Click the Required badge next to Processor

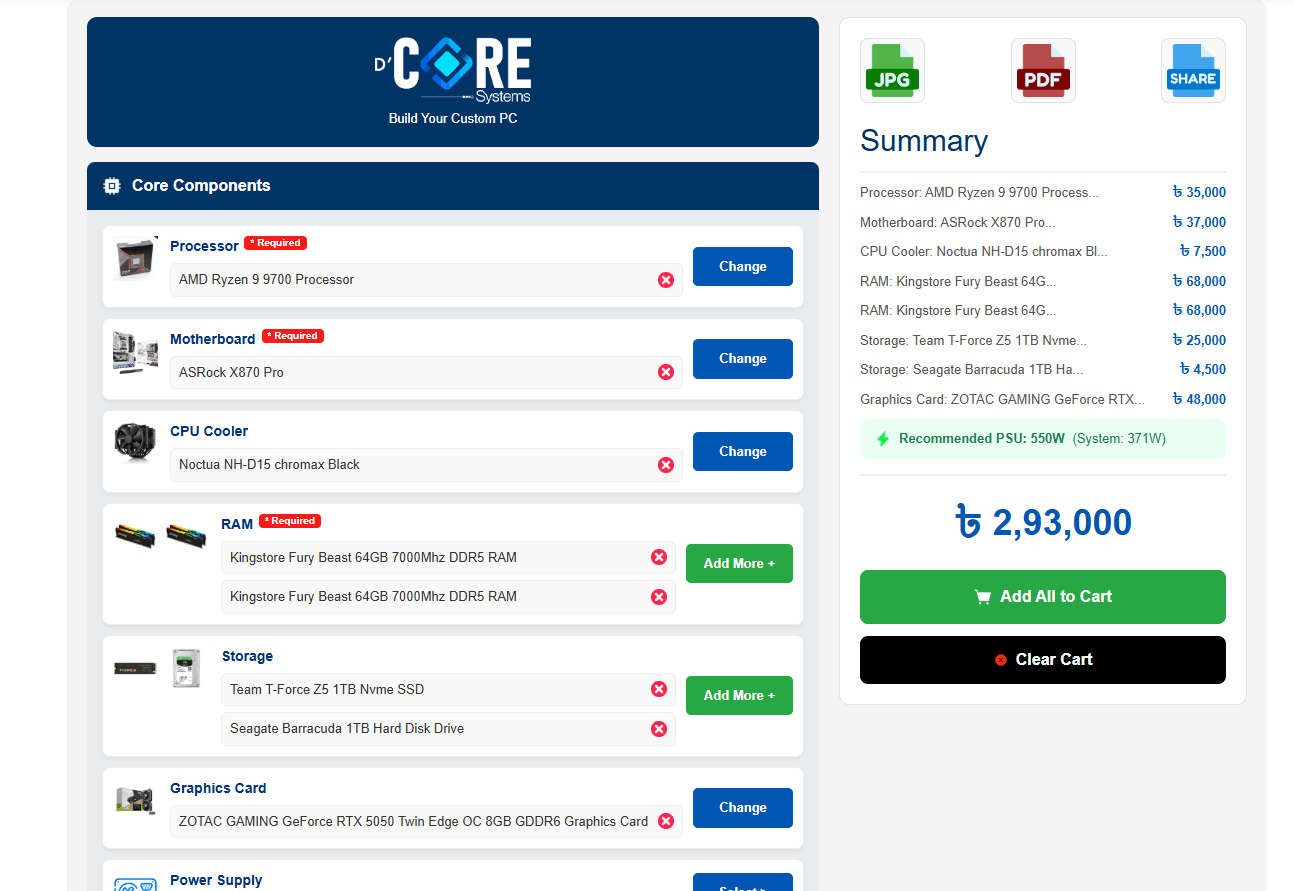[275, 243]
